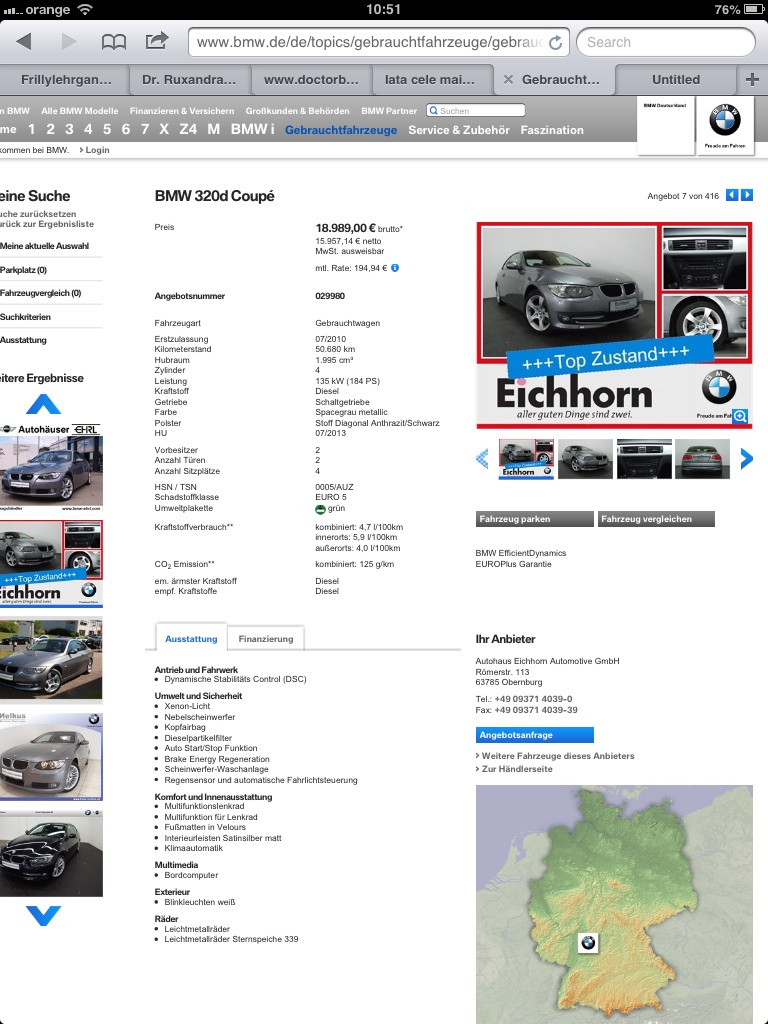768x1024 pixels.
Task: Click BMW marker on Germany map
Action: (x=588, y=942)
